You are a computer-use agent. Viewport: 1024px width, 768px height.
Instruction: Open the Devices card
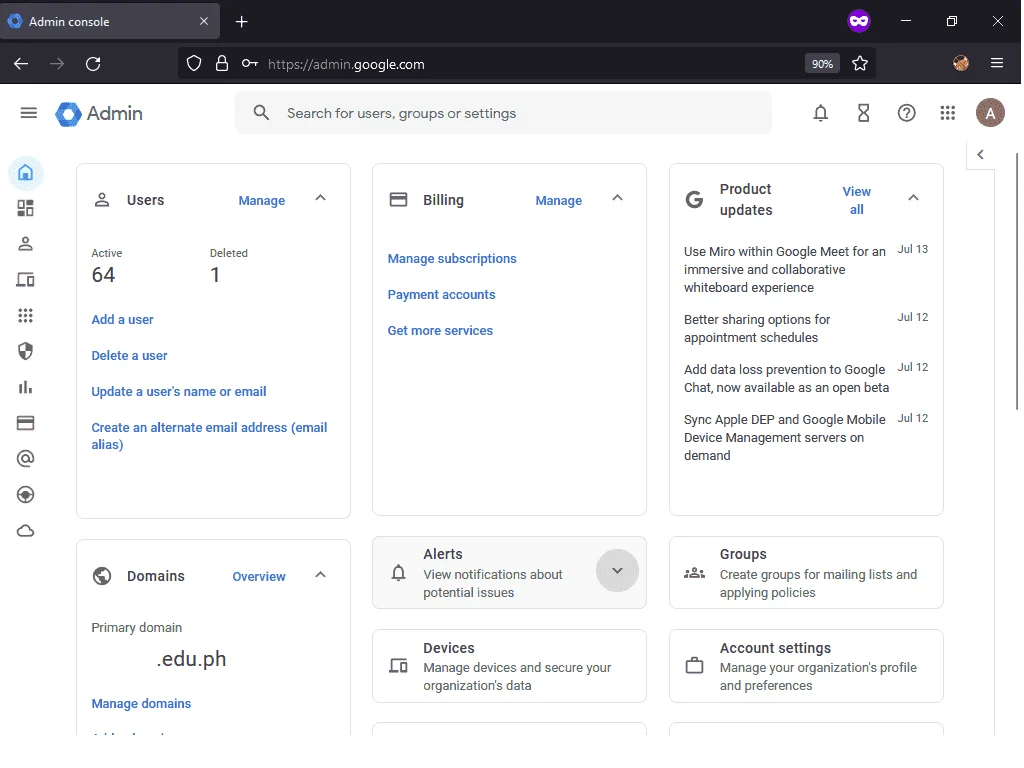pyautogui.click(x=509, y=666)
